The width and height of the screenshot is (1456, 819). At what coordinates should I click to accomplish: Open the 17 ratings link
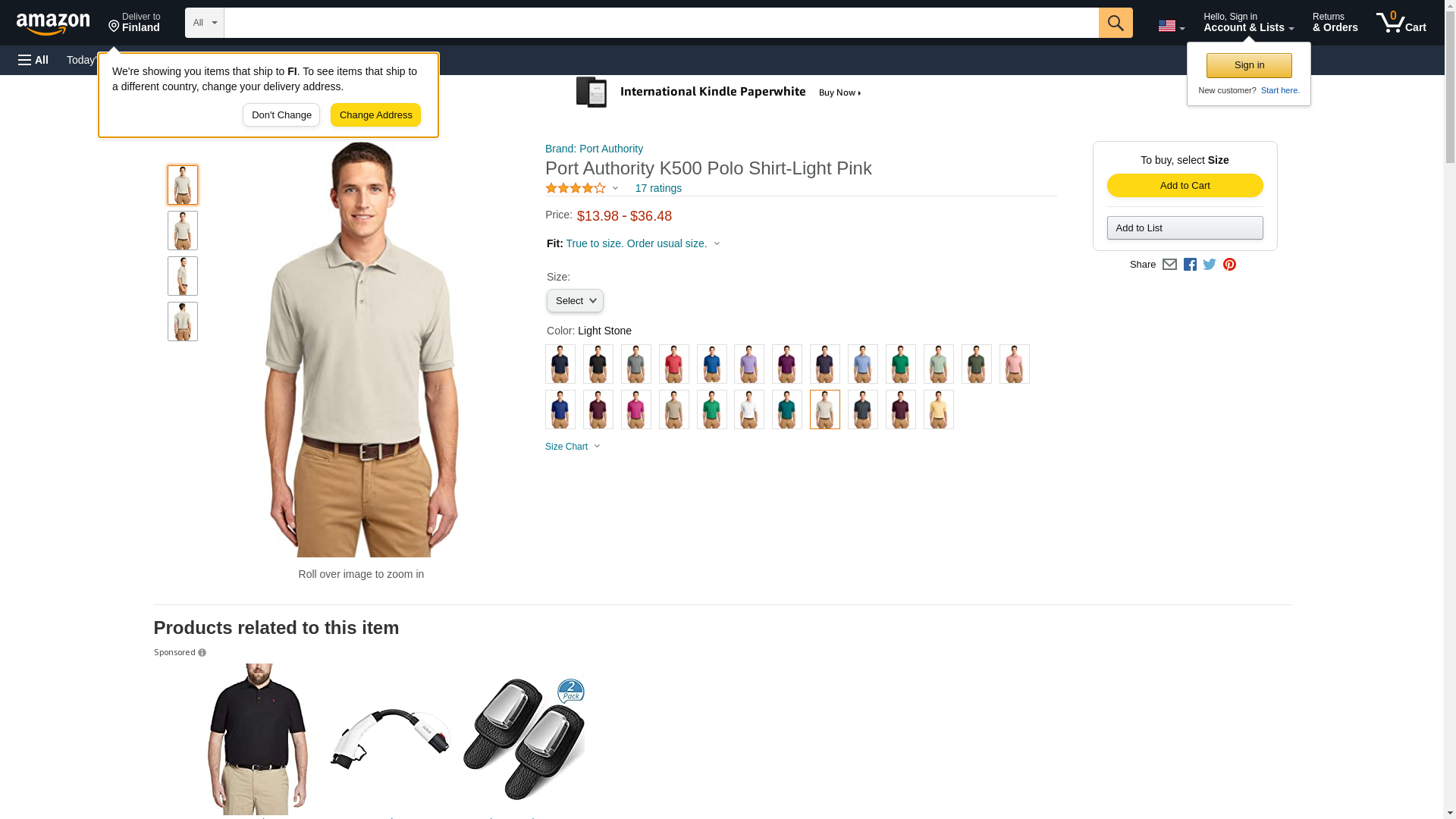click(658, 188)
